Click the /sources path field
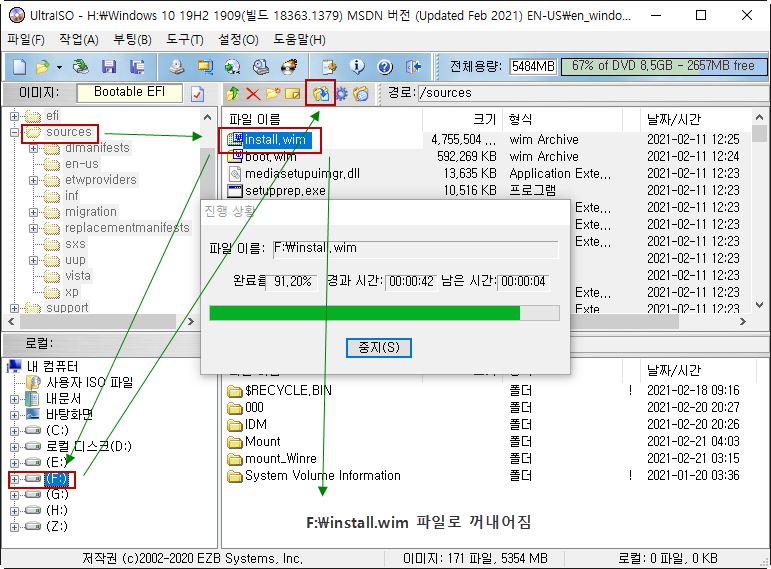This screenshot has width=771, height=569. (593, 93)
